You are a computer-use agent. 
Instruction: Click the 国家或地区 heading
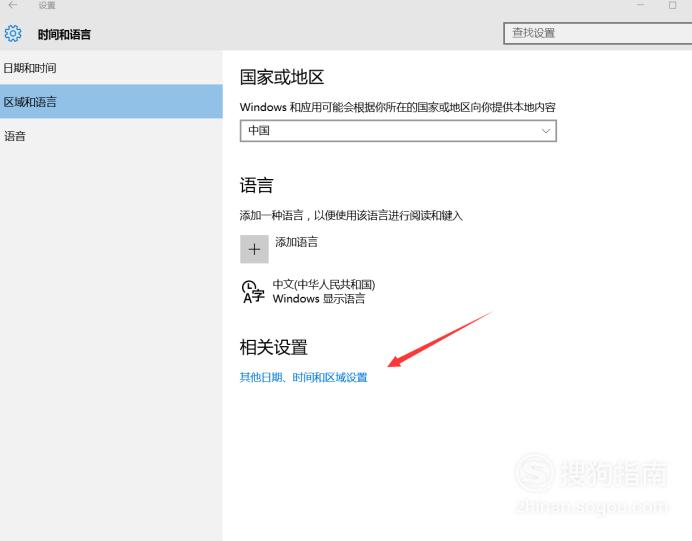point(282,77)
